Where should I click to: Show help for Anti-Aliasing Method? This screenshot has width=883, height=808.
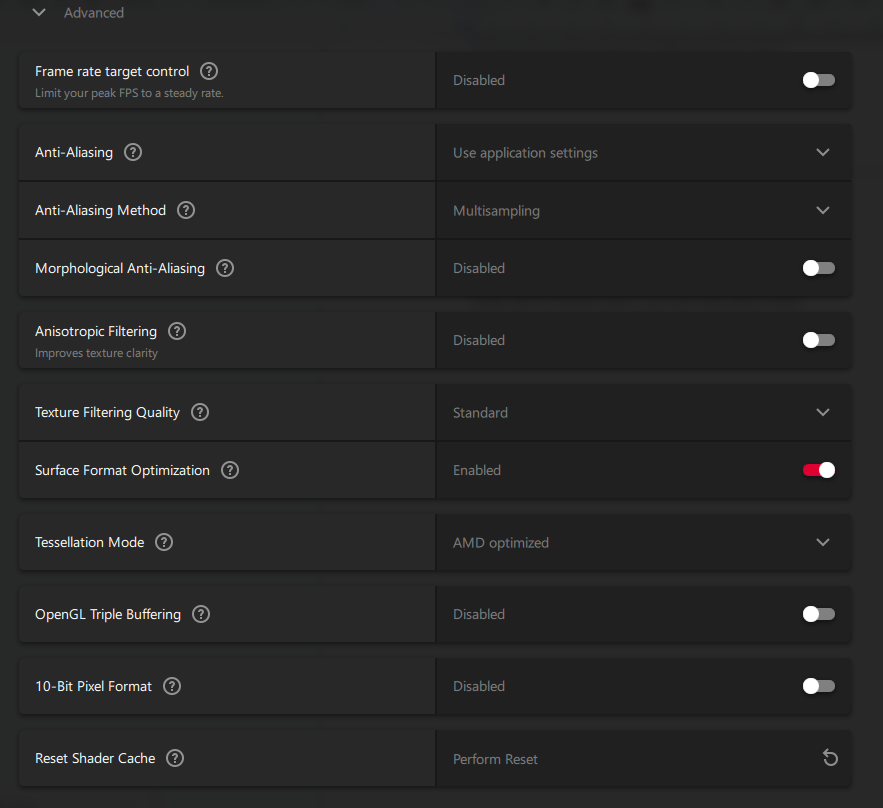click(x=186, y=210)
